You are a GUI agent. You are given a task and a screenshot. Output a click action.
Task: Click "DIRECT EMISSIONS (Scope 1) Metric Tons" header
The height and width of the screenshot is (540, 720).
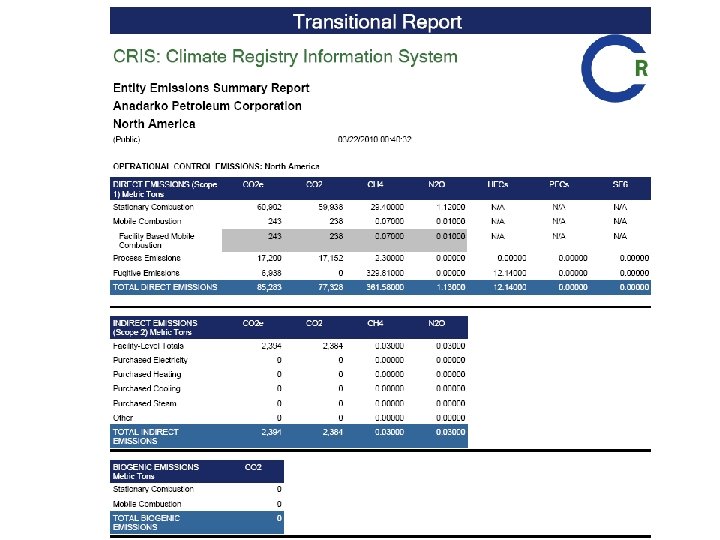(165, 189)
